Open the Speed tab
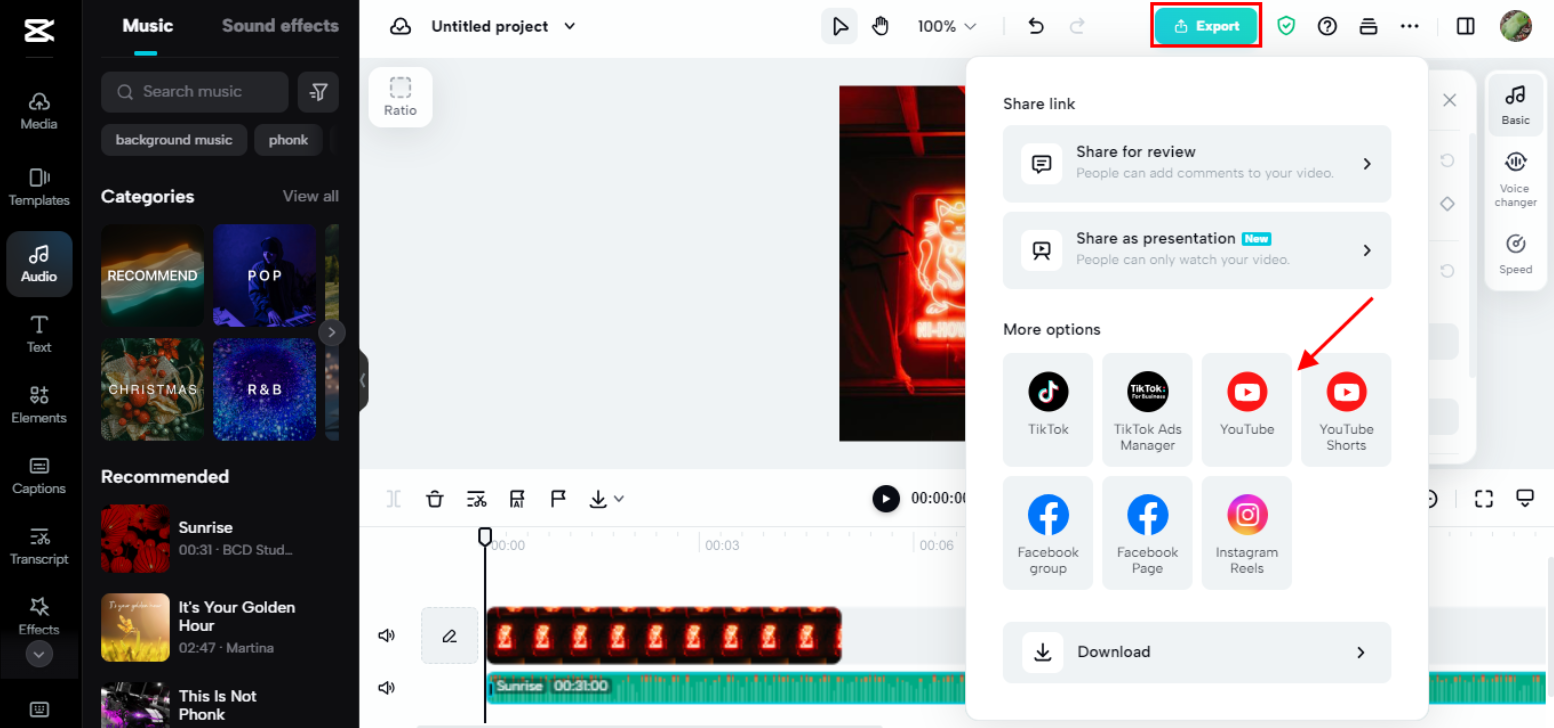 1515,255
